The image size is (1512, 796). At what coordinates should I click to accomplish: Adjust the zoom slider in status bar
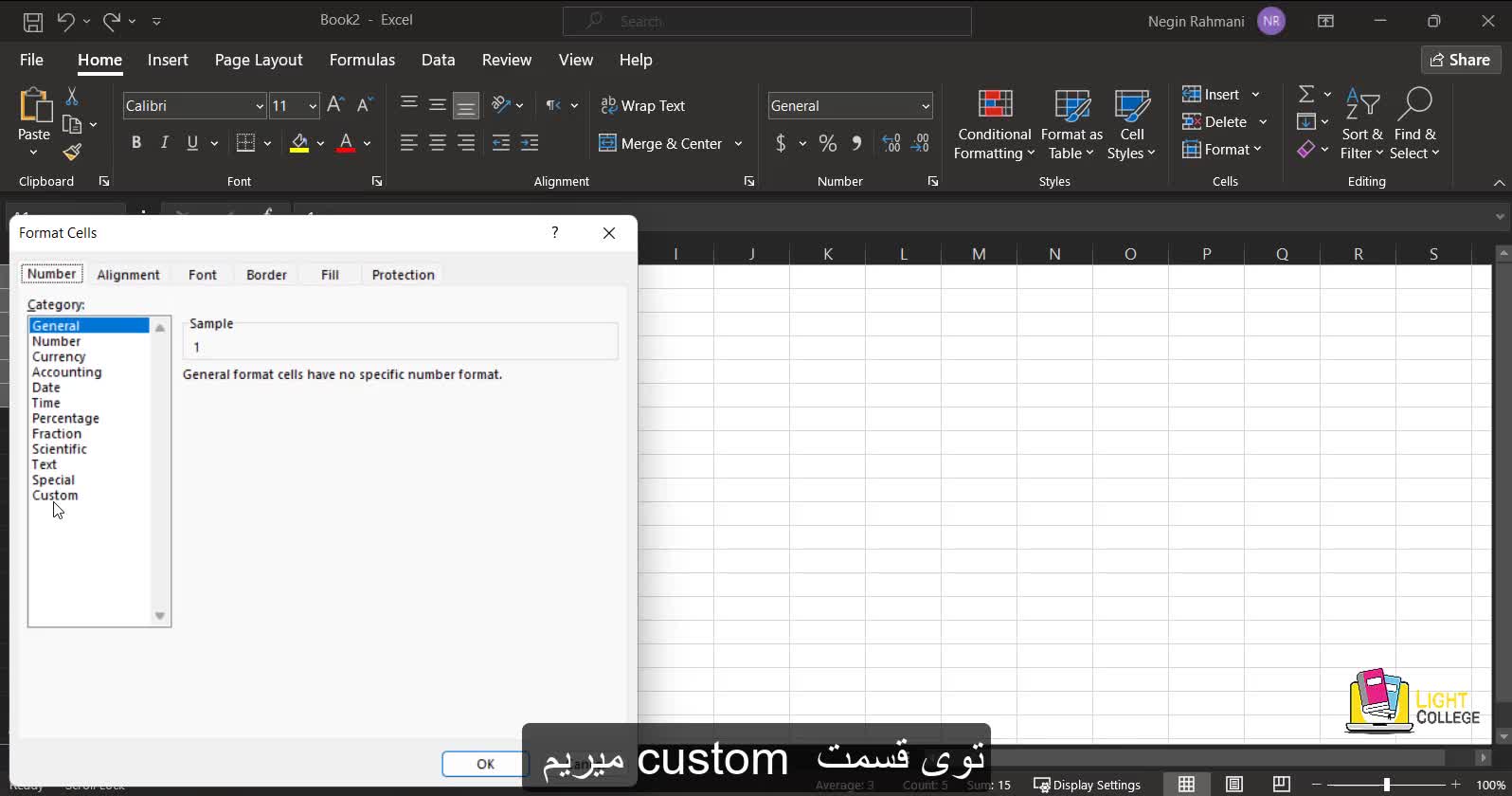pyautogui.click(x=1386, y=785)
